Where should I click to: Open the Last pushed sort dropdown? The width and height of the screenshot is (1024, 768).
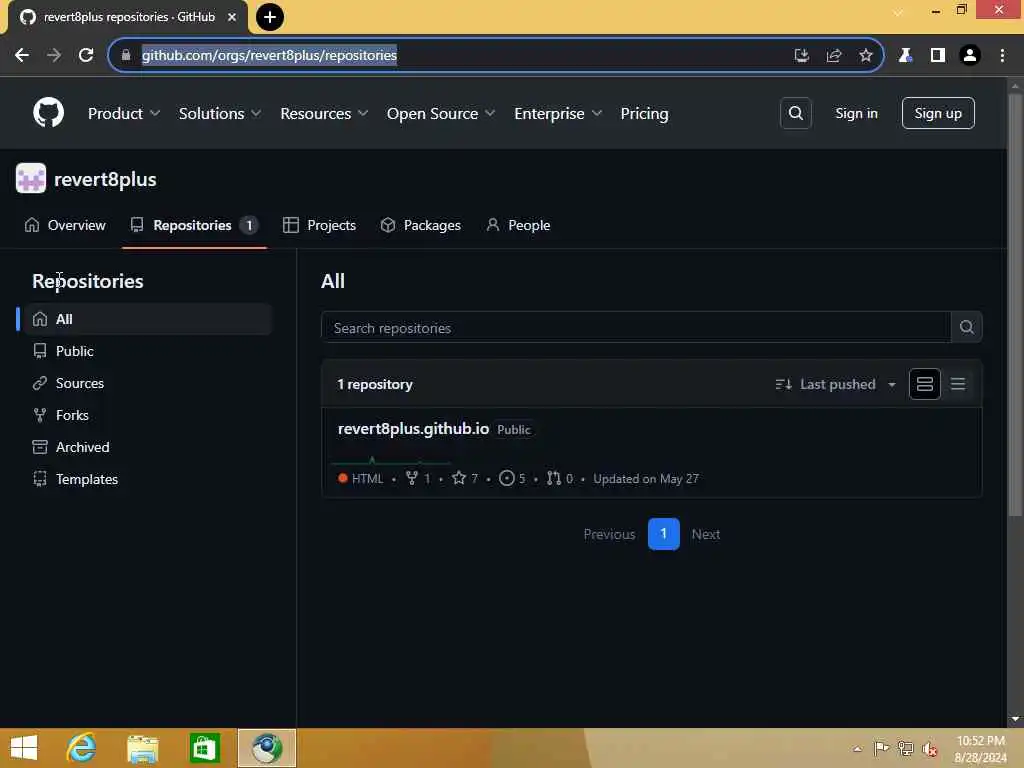point(835,384)
